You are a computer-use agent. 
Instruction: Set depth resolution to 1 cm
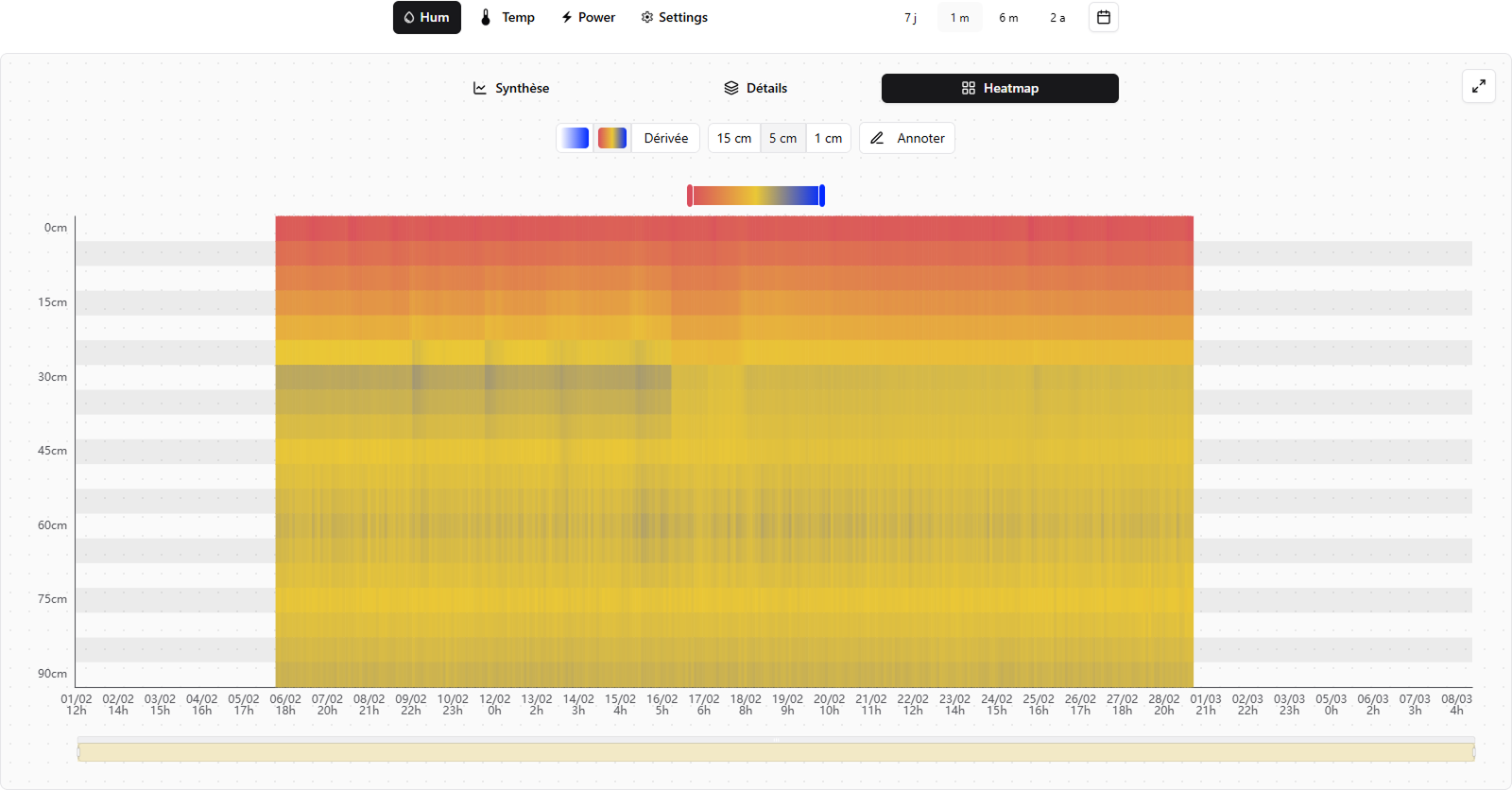click(828, 138)
